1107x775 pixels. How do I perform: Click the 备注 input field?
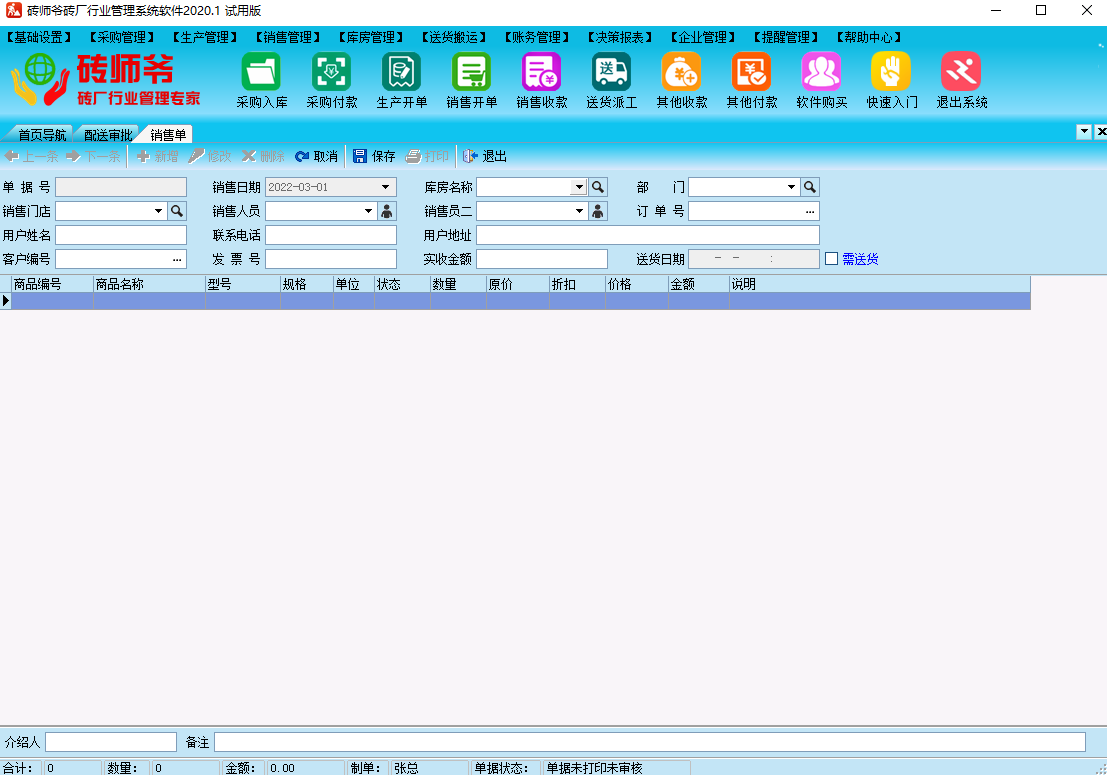pyautogui.click(x=650, y=742)
